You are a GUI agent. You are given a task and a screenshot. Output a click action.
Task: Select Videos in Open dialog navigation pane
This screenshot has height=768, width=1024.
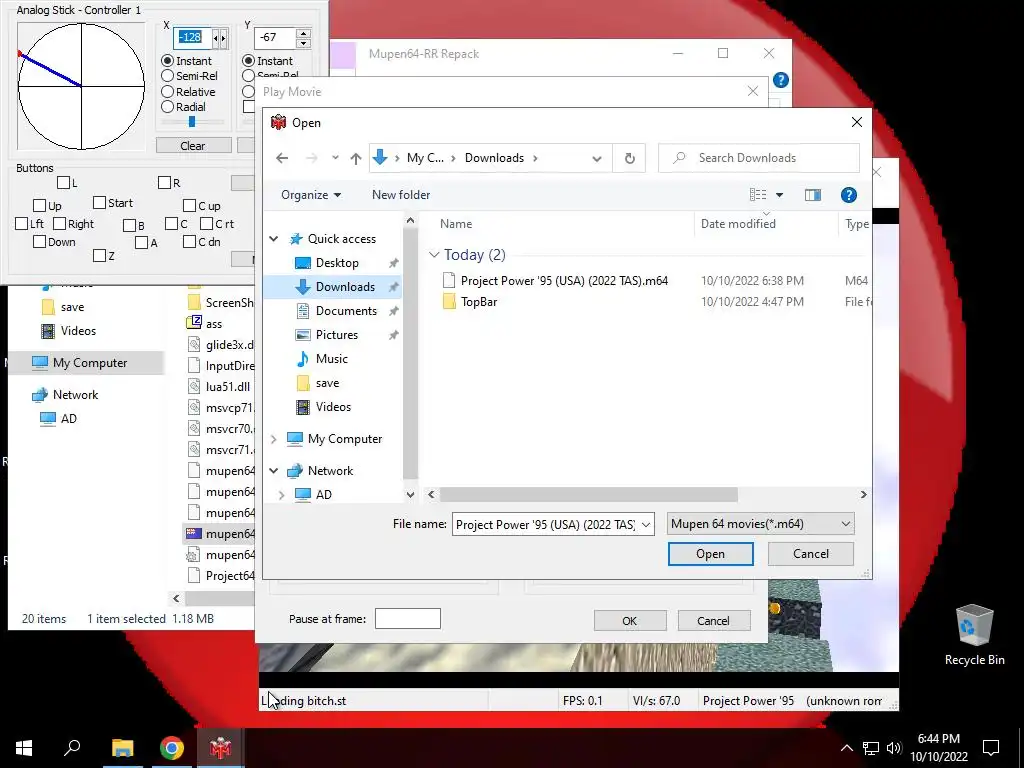(333, 407)
